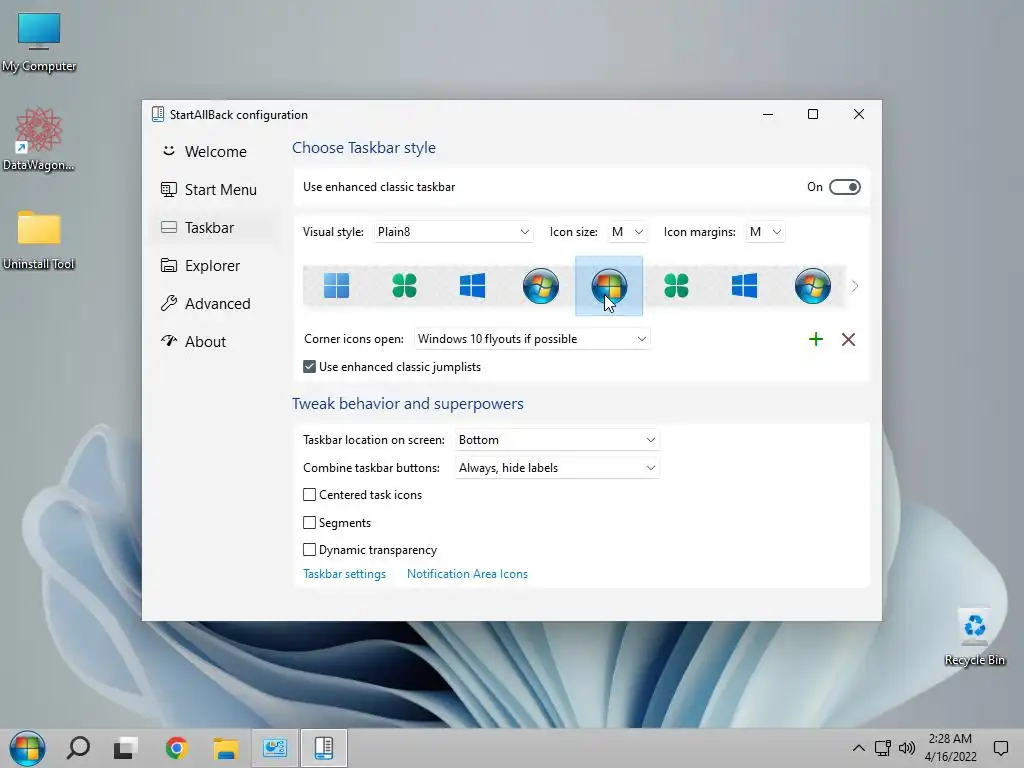Maximize the StartAllBack configuration window
The height and width of the screenshot is (768, 1024).
point(813,114)
